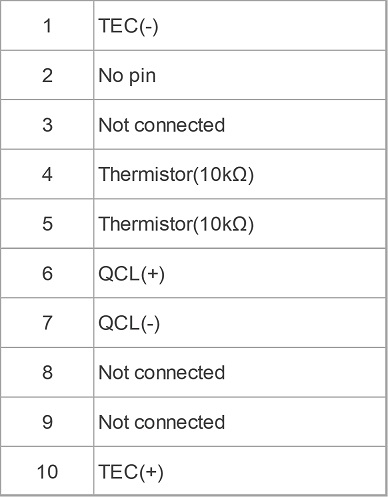The image size is (388, 497).
Task: Select Not connected in row 8
Action: 162,372
